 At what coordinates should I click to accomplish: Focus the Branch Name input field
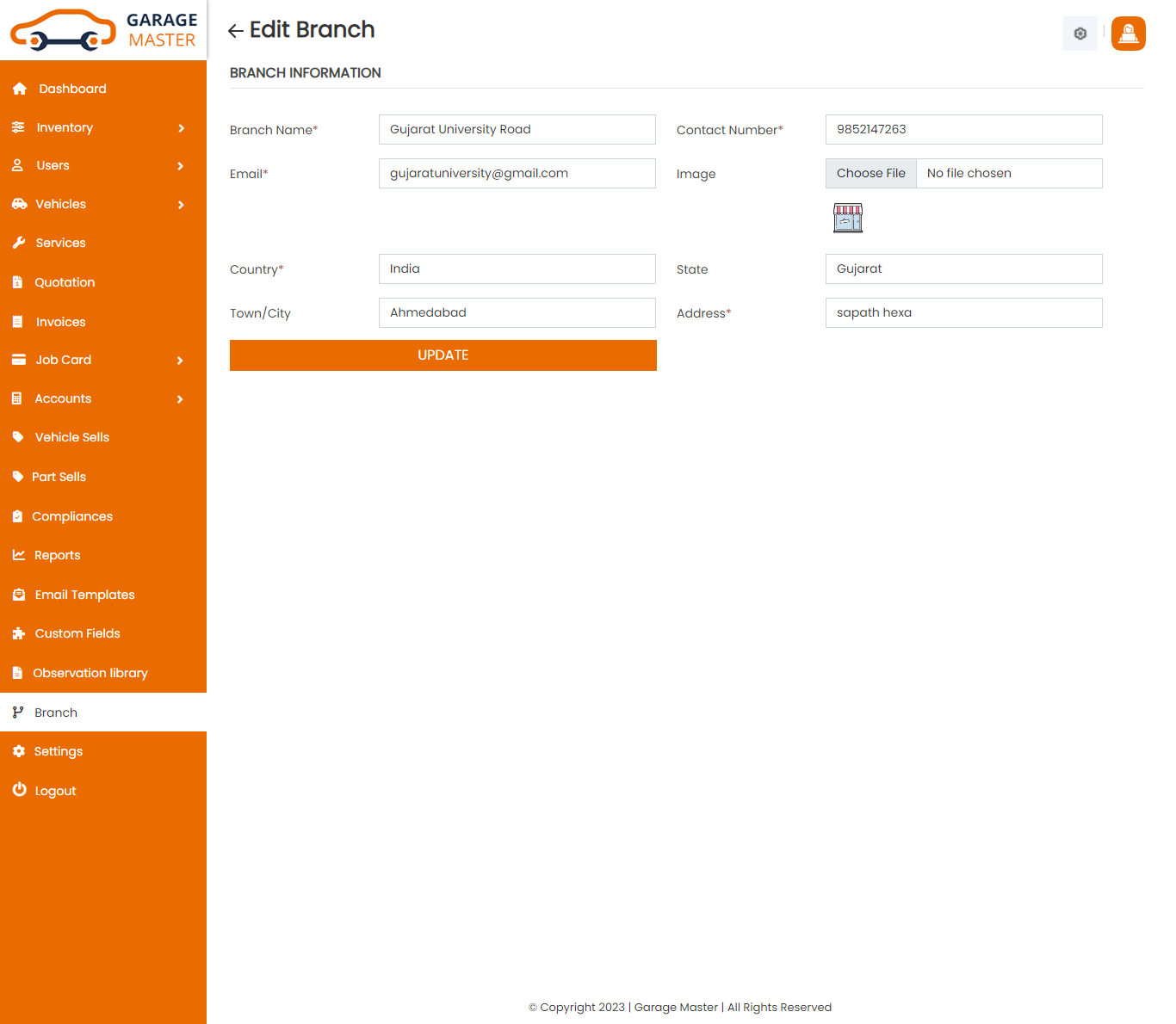(x=517, y=129)
